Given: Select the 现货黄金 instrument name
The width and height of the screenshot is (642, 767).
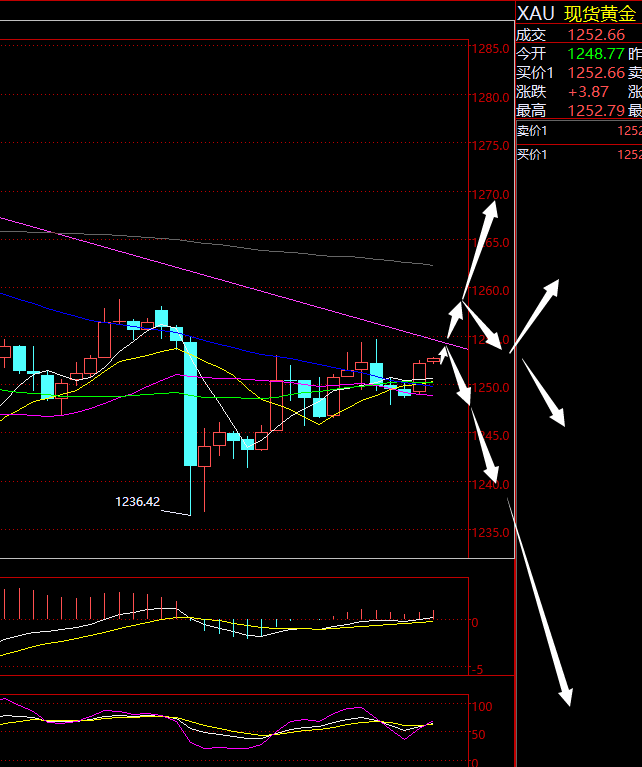Looking at the screenshot, I should pyautogui.click(x=600, y=14).
